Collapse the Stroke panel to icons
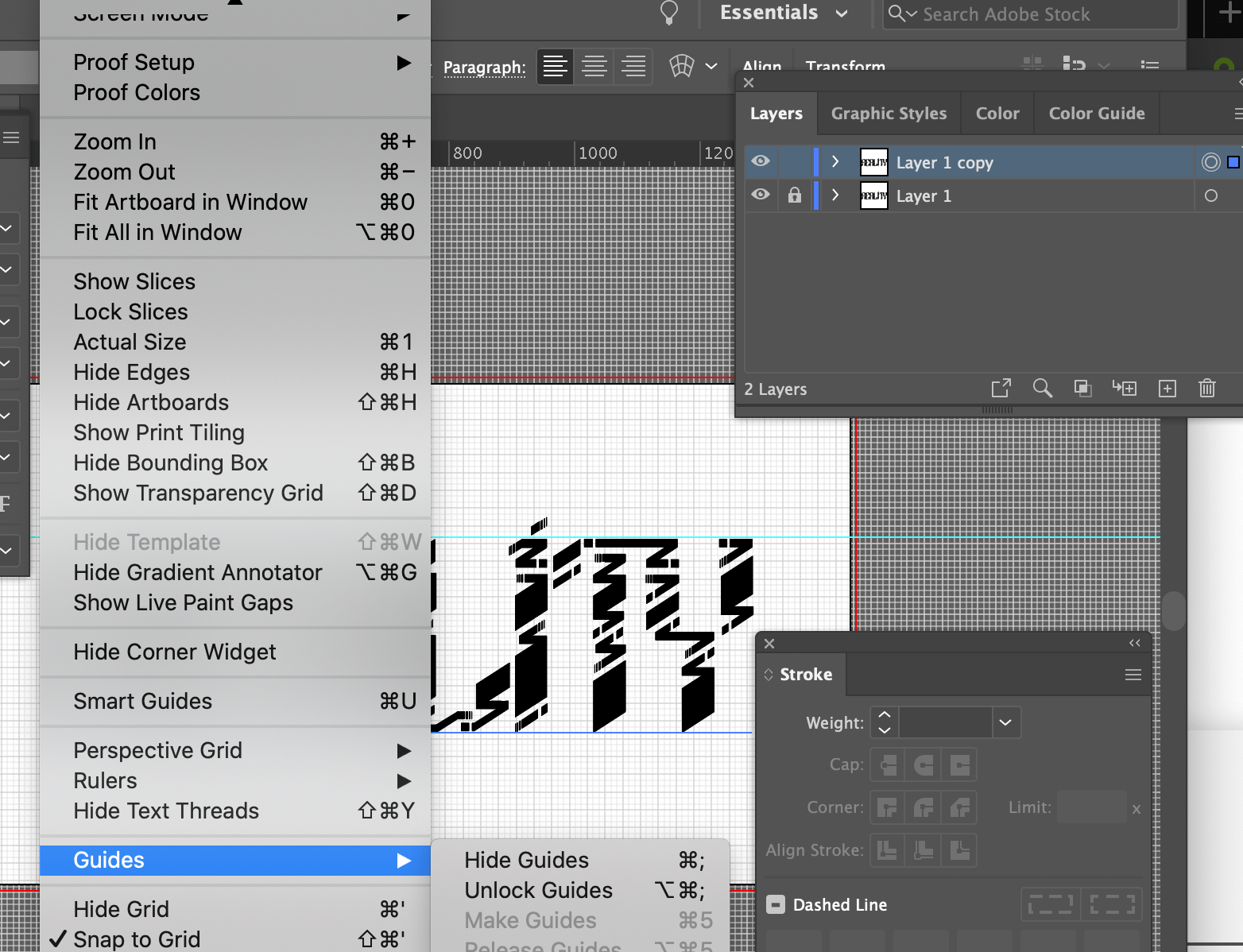Screen dimensions: 1243x952 pos(1134,644)
